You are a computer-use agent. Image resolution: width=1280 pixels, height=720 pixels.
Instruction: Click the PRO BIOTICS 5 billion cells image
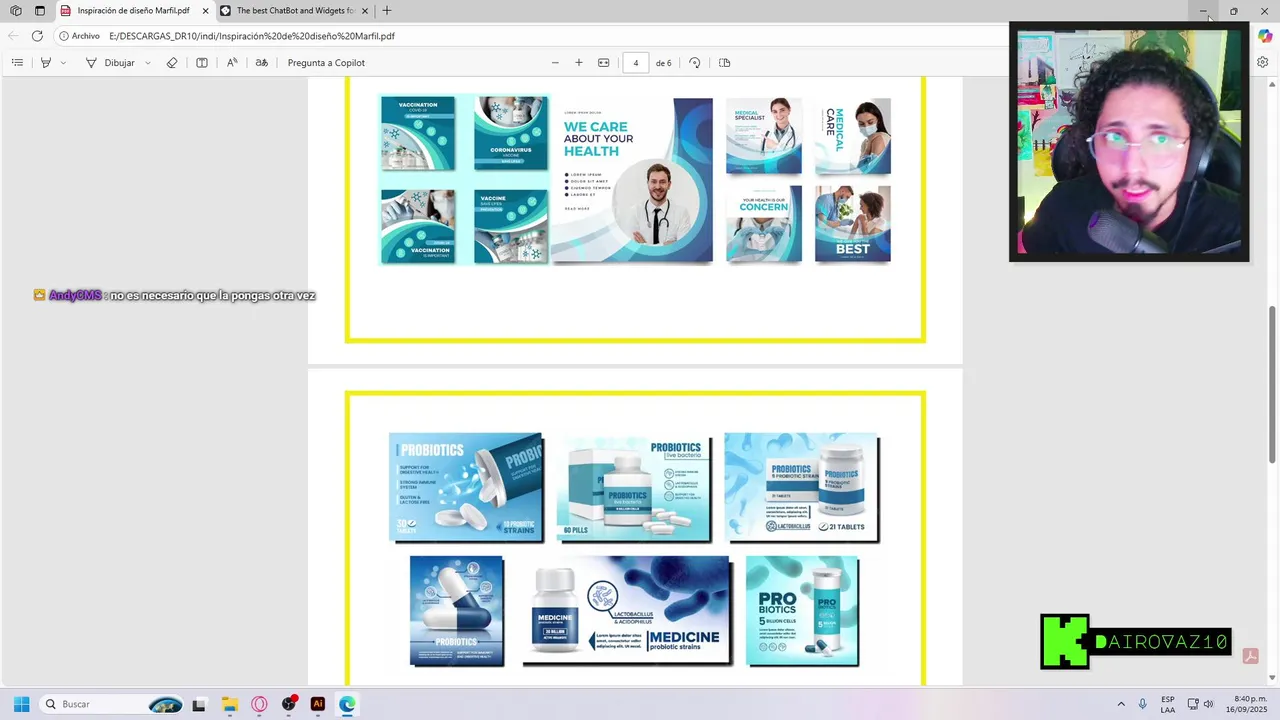802,610
